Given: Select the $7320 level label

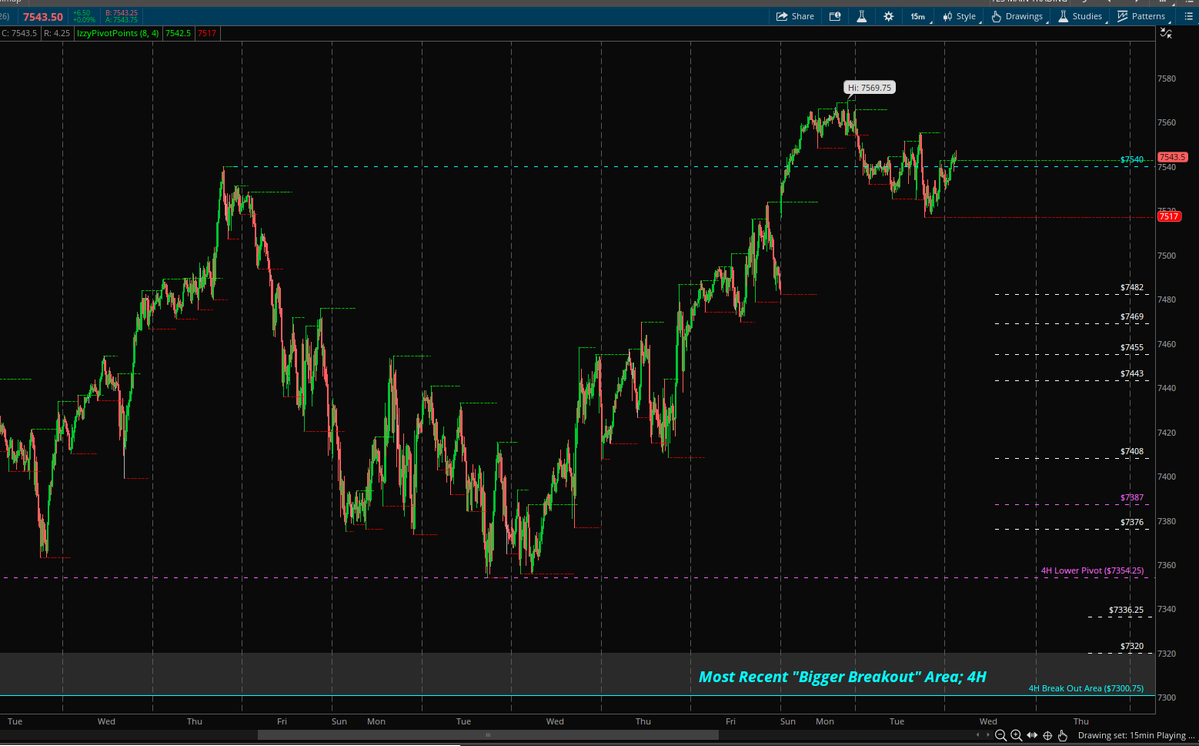Looking at the screenshot, I should [x=1132, y=646].
